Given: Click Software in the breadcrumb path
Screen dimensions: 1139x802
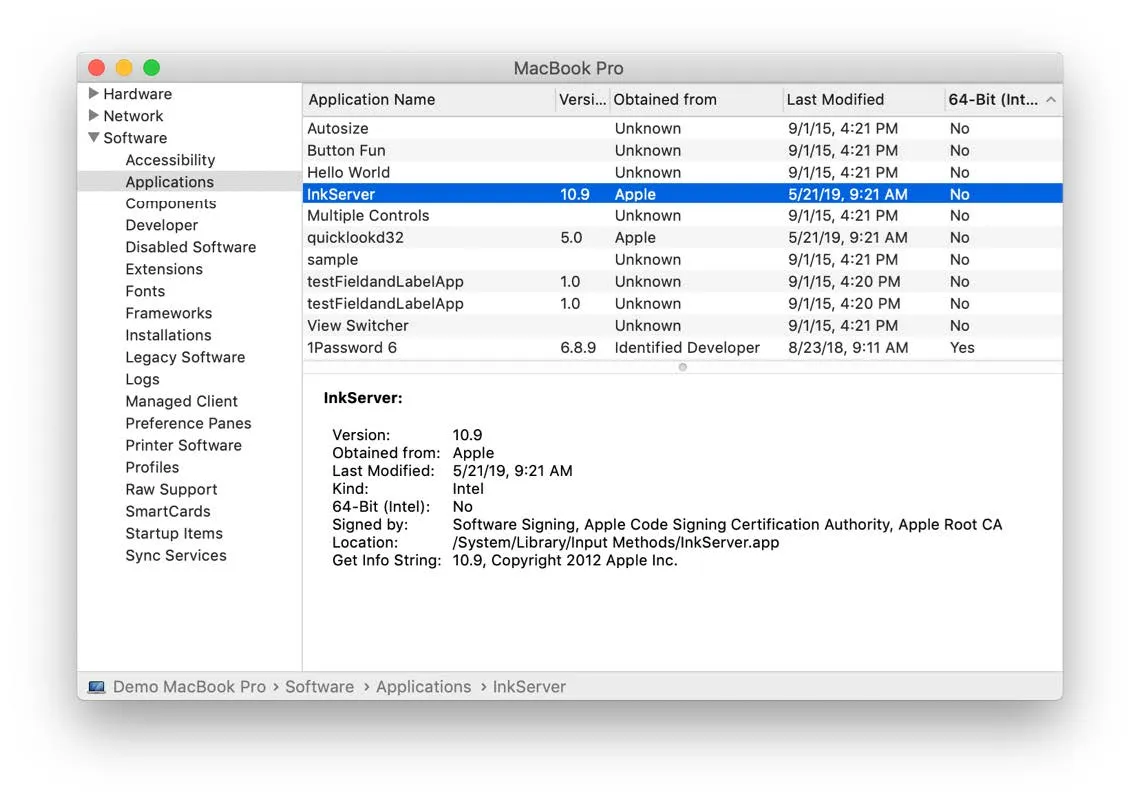Looking at the screenshot, I should tap(319, 686).
